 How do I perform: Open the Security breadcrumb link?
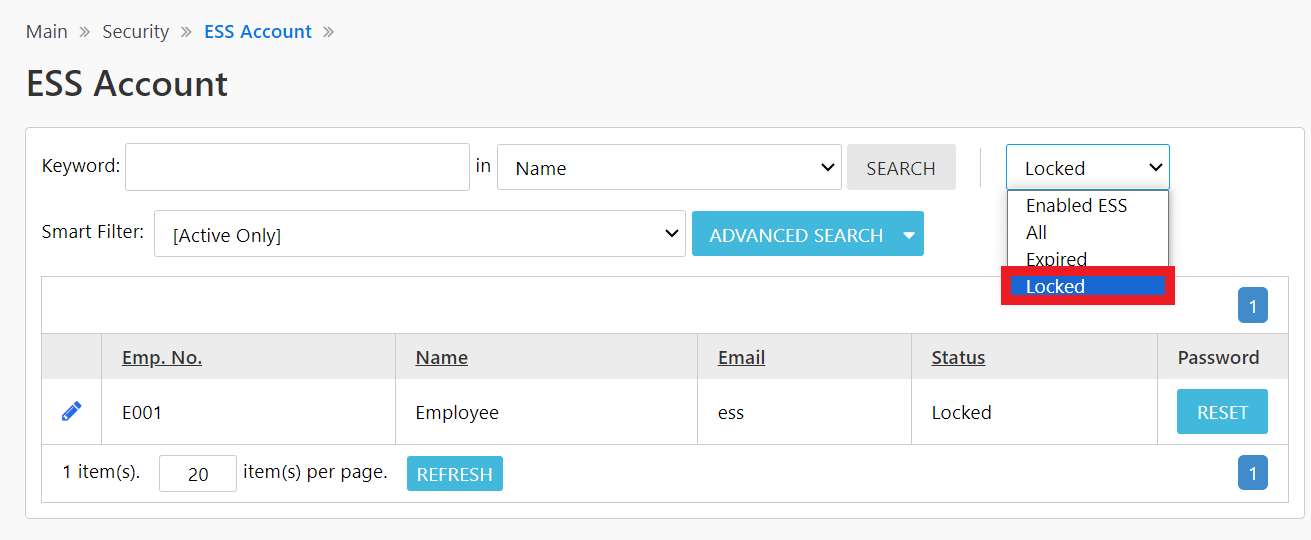click(135, 31)
